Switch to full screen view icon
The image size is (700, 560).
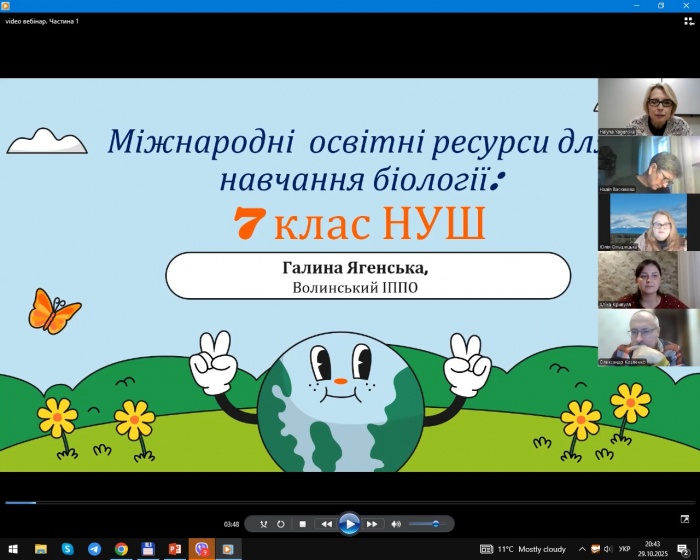click(685, 518)
